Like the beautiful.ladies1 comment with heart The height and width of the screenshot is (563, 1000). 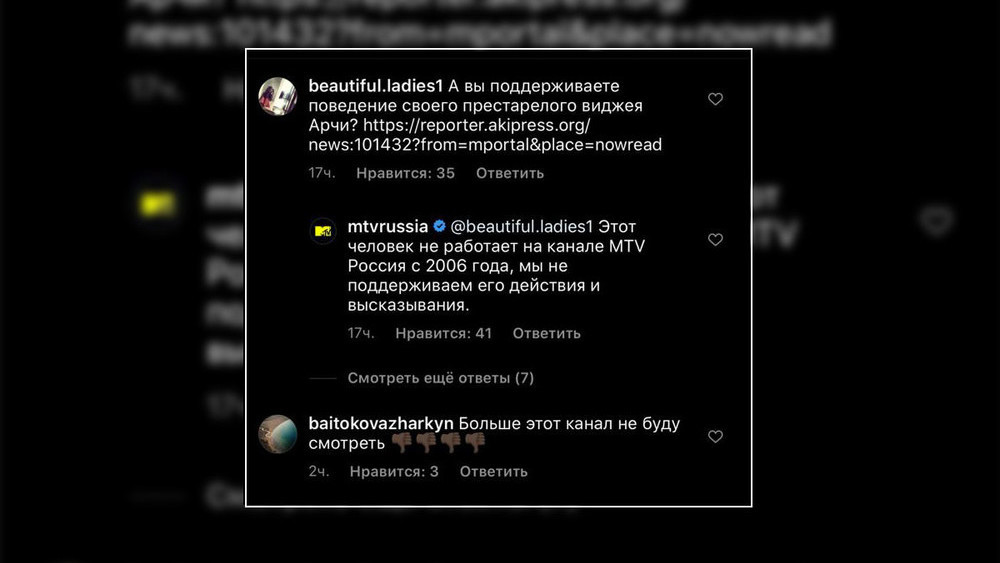(715, 99)
